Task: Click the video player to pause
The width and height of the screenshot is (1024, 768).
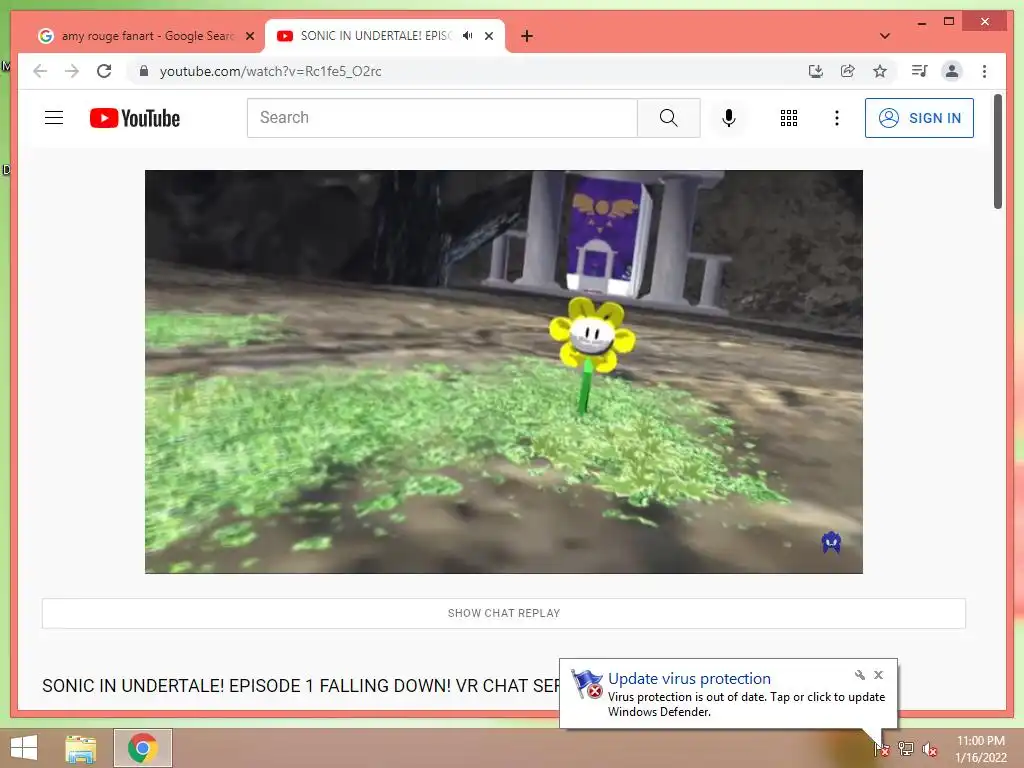Action: click(x=504, y=372)
